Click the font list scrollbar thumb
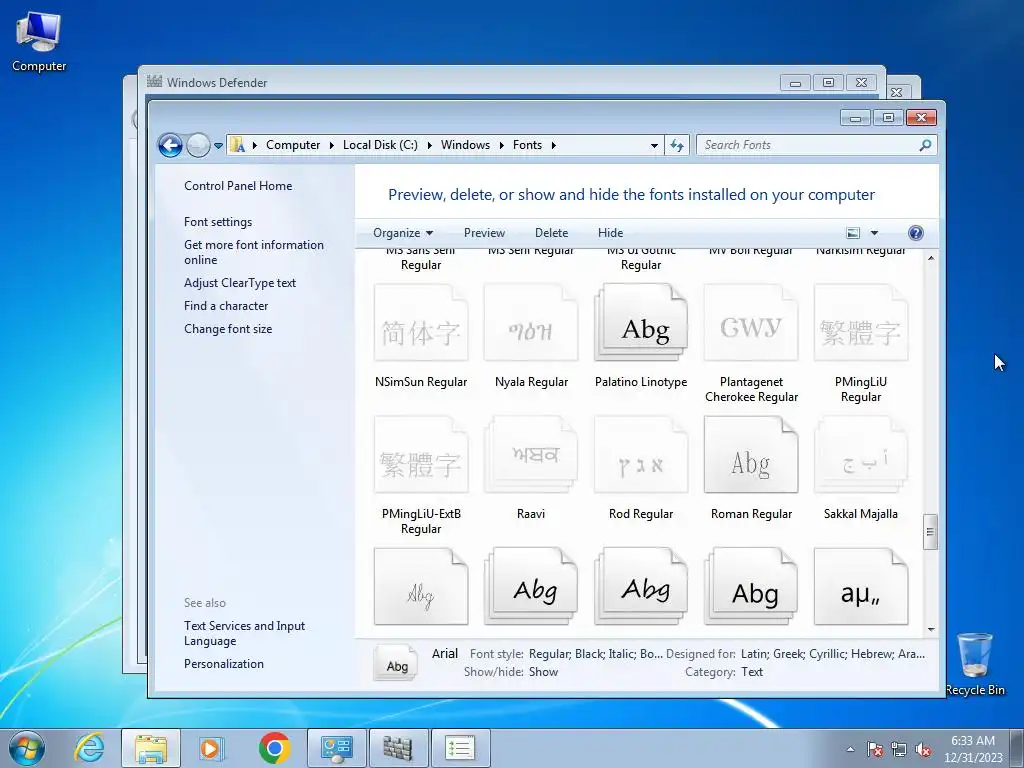This screenshot has width=1024, height=768. (931, 532)
